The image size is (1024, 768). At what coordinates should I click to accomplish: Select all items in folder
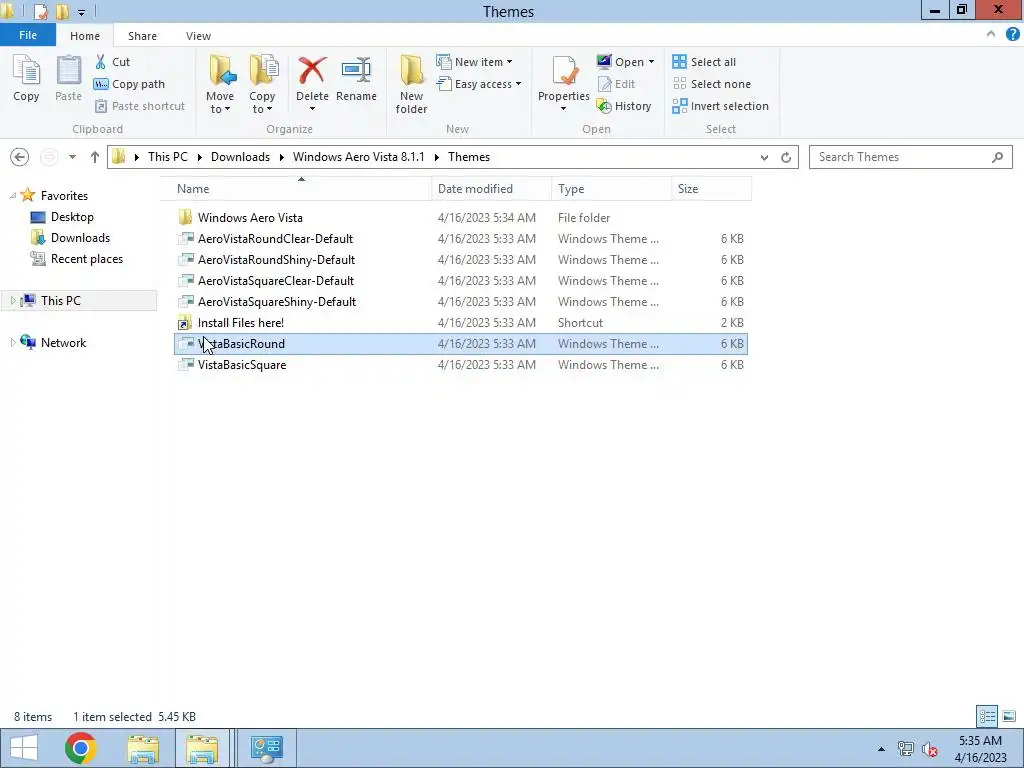(704, 62)
